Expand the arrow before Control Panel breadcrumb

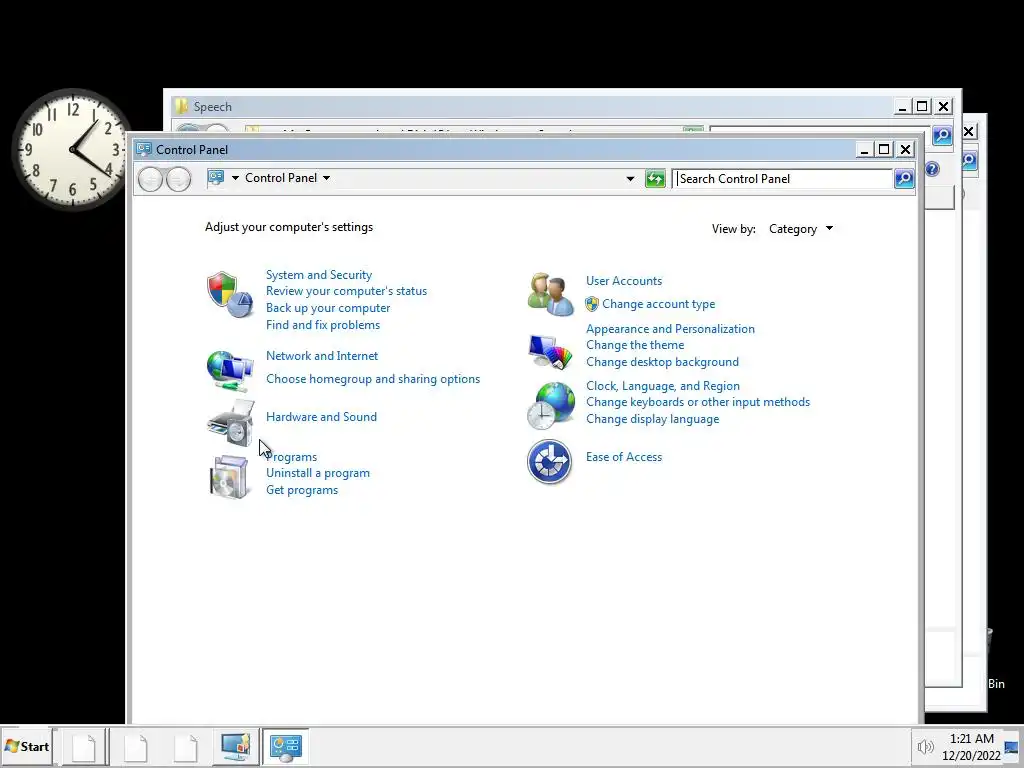(x=235, y=178)
